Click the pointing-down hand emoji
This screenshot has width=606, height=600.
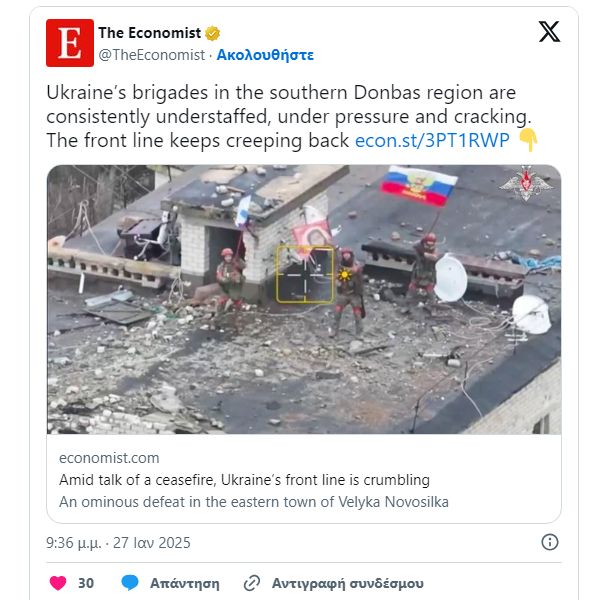point(528,140)
